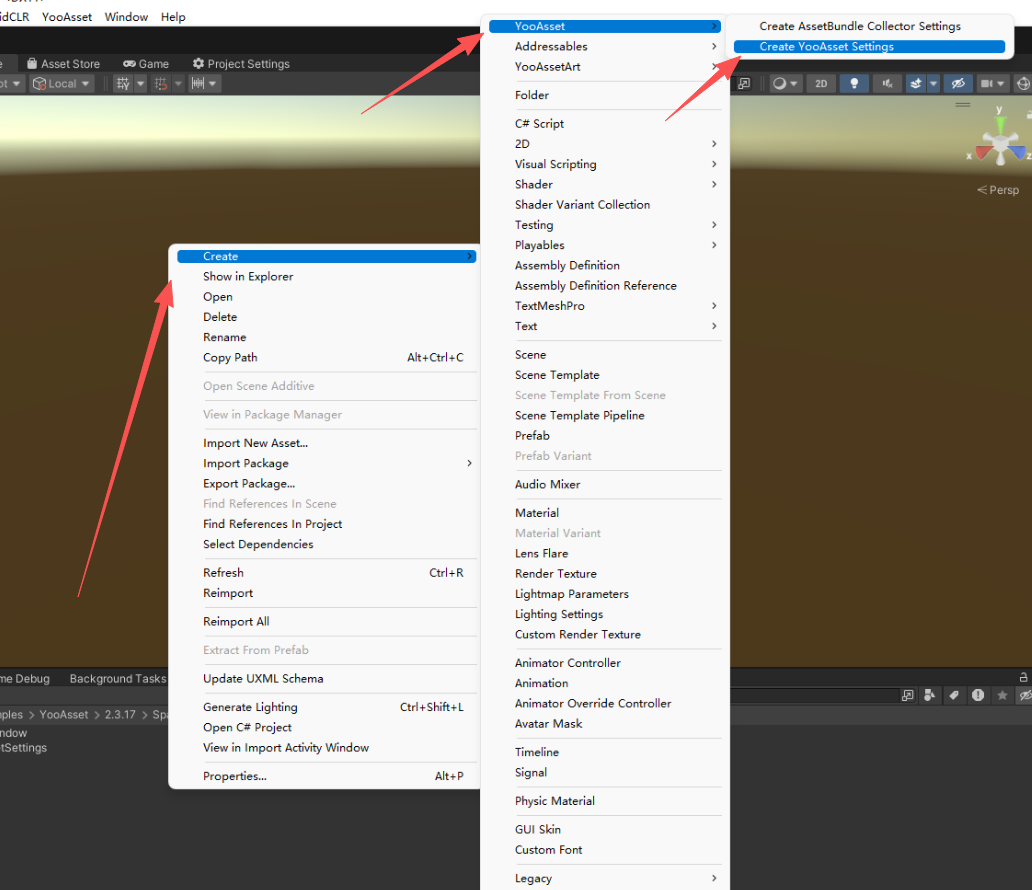Toggle scene visibility crossed-eye button
This screenshot has width=1032, height=890.
[x=958, y=84]
